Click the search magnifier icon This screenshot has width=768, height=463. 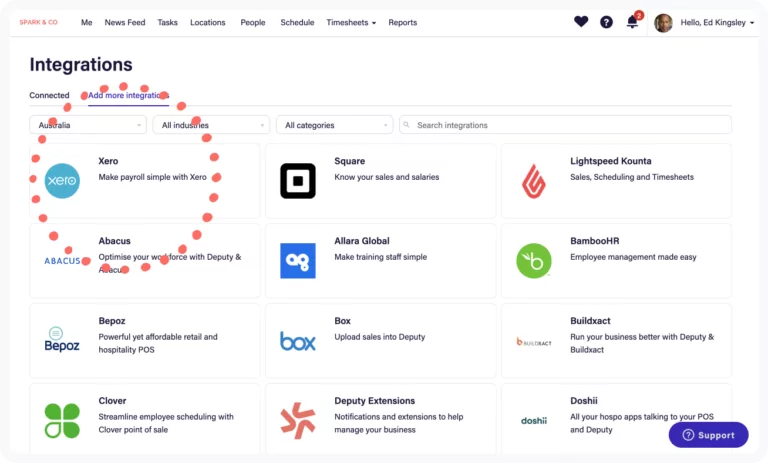coord(407,125)
